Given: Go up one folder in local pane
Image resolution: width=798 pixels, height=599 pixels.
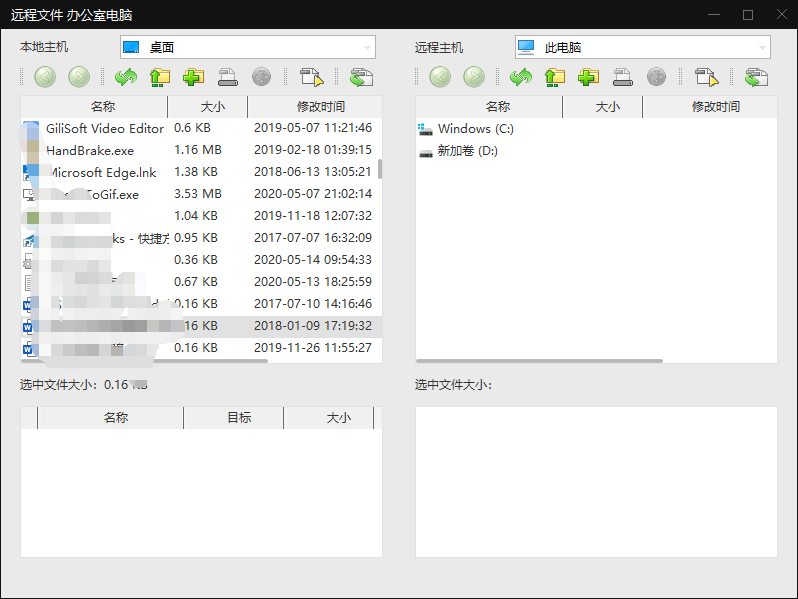Looking at the screenshot, I should click(x=160, y=77).
